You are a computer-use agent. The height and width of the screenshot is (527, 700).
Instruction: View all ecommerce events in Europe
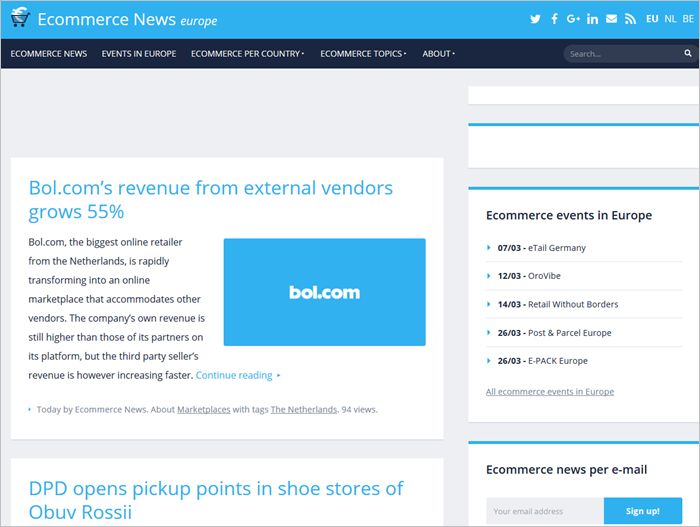pos(550,392)
